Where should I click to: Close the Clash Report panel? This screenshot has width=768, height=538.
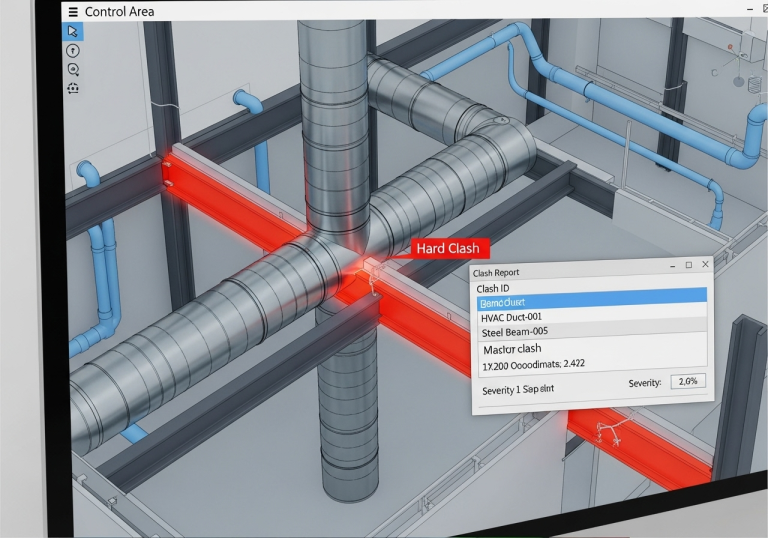[705, 264]
